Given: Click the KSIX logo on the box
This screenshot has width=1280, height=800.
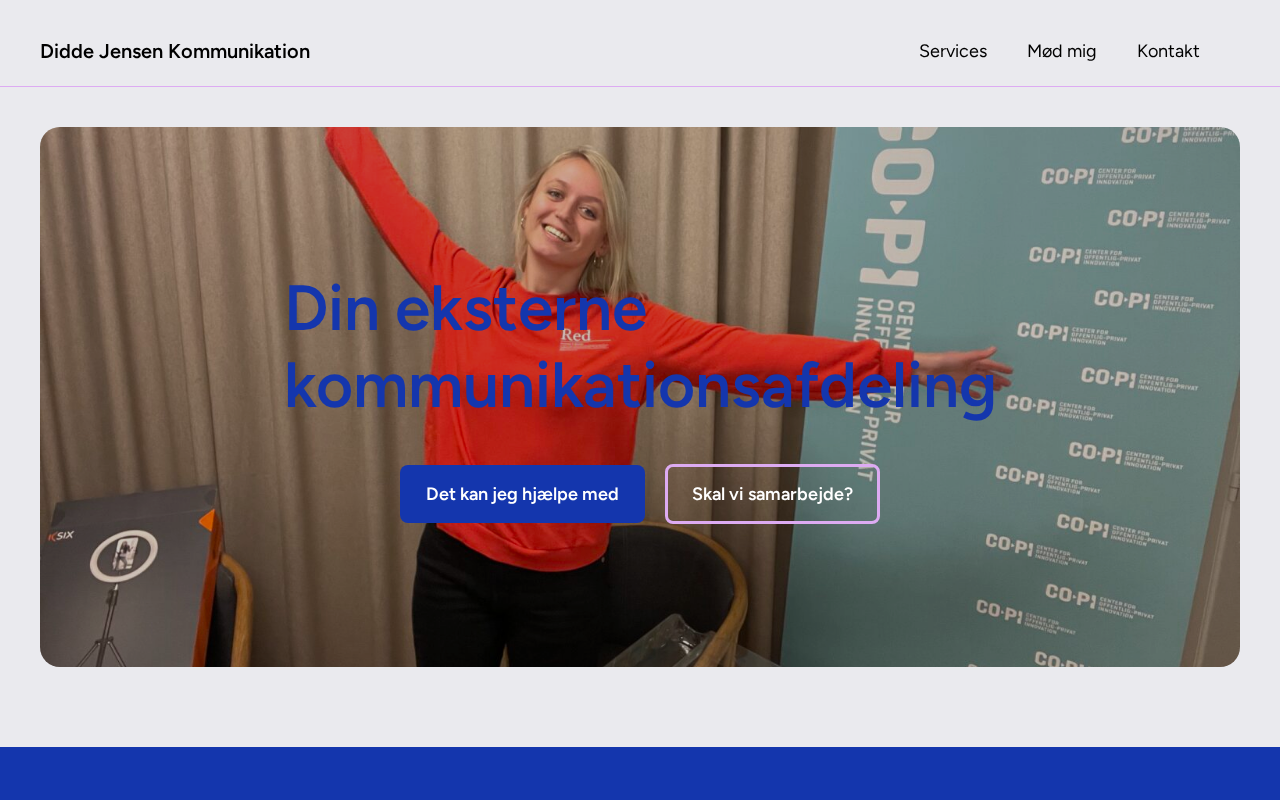Looking at the screenshot, I should click(x=61, y=536).
